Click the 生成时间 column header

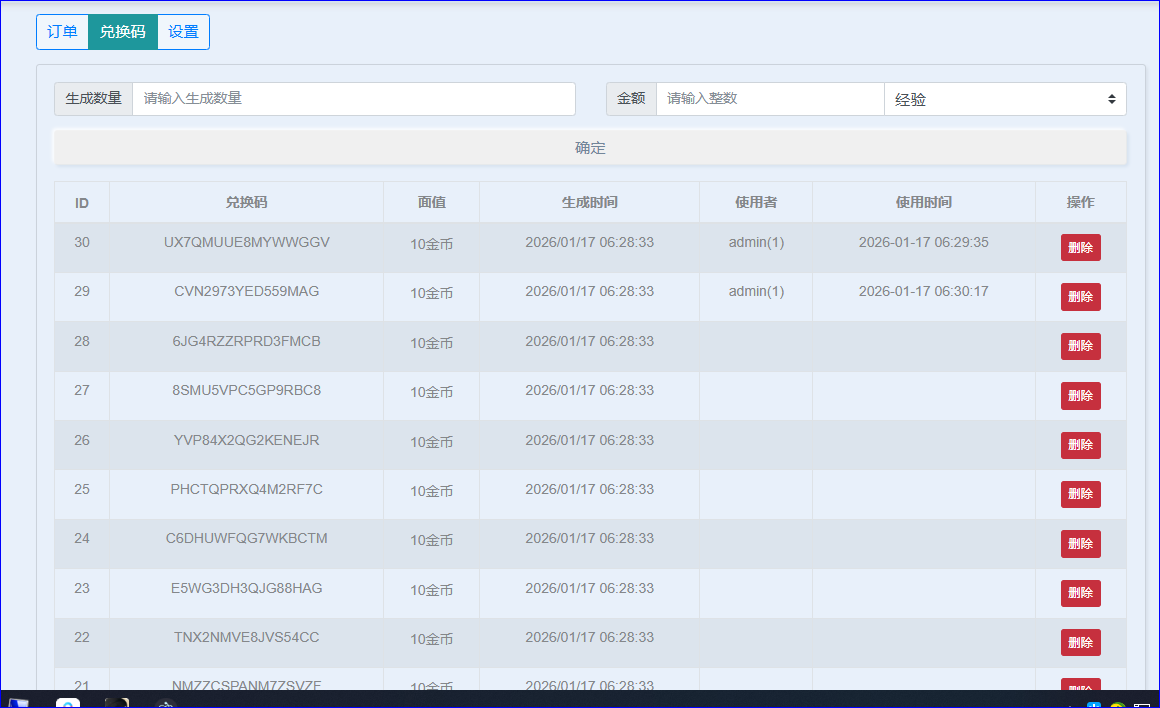point(589,202)
